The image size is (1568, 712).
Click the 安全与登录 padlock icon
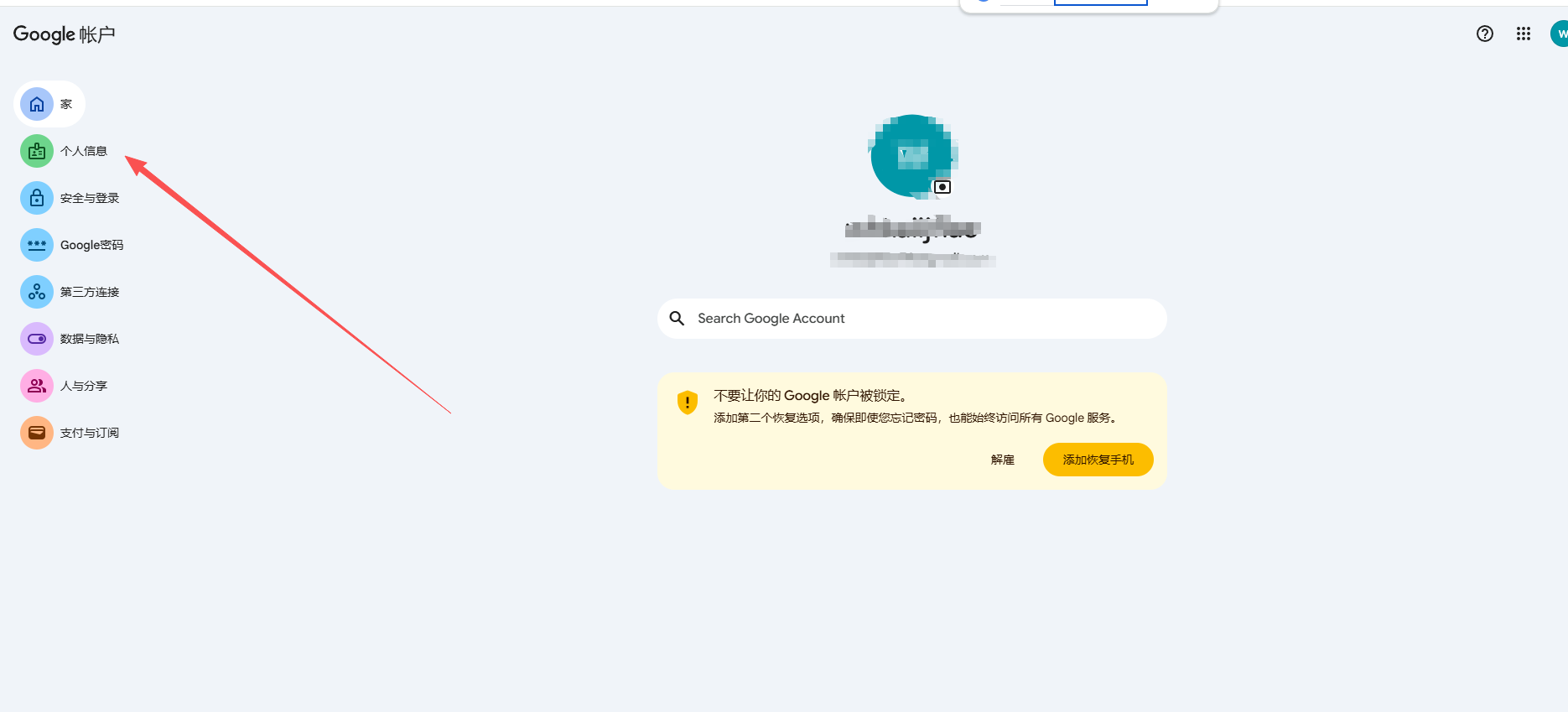tap(37, 198)
